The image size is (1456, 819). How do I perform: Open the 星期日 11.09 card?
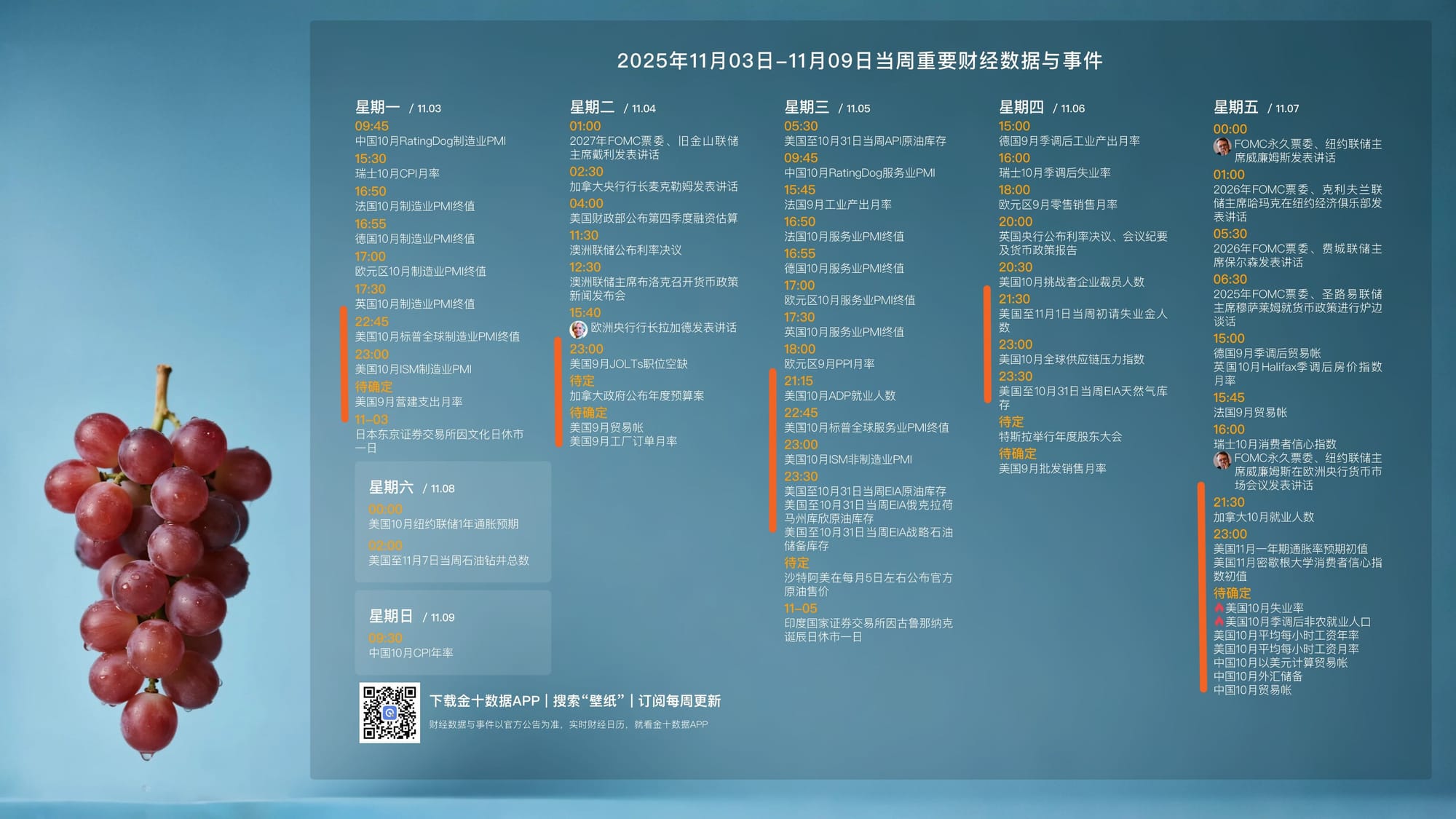[452, 632]
